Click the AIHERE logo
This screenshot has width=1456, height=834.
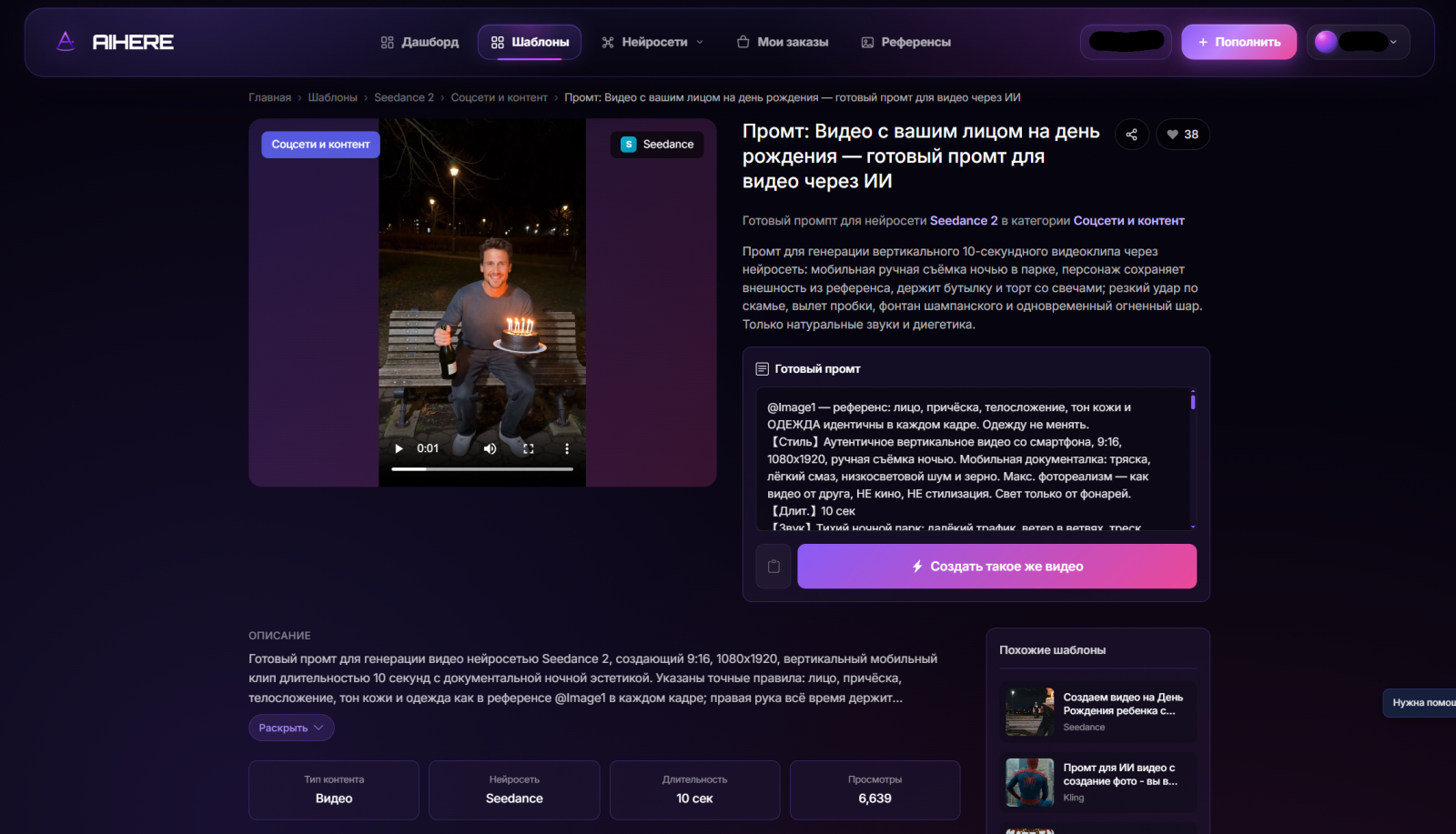[x=115, y=42]
